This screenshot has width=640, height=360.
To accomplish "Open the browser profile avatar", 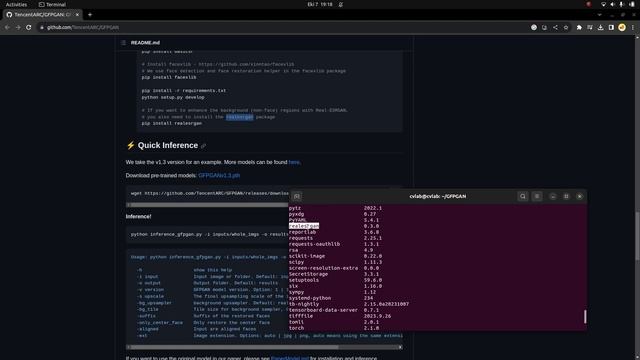I will (x=622, y=27).
